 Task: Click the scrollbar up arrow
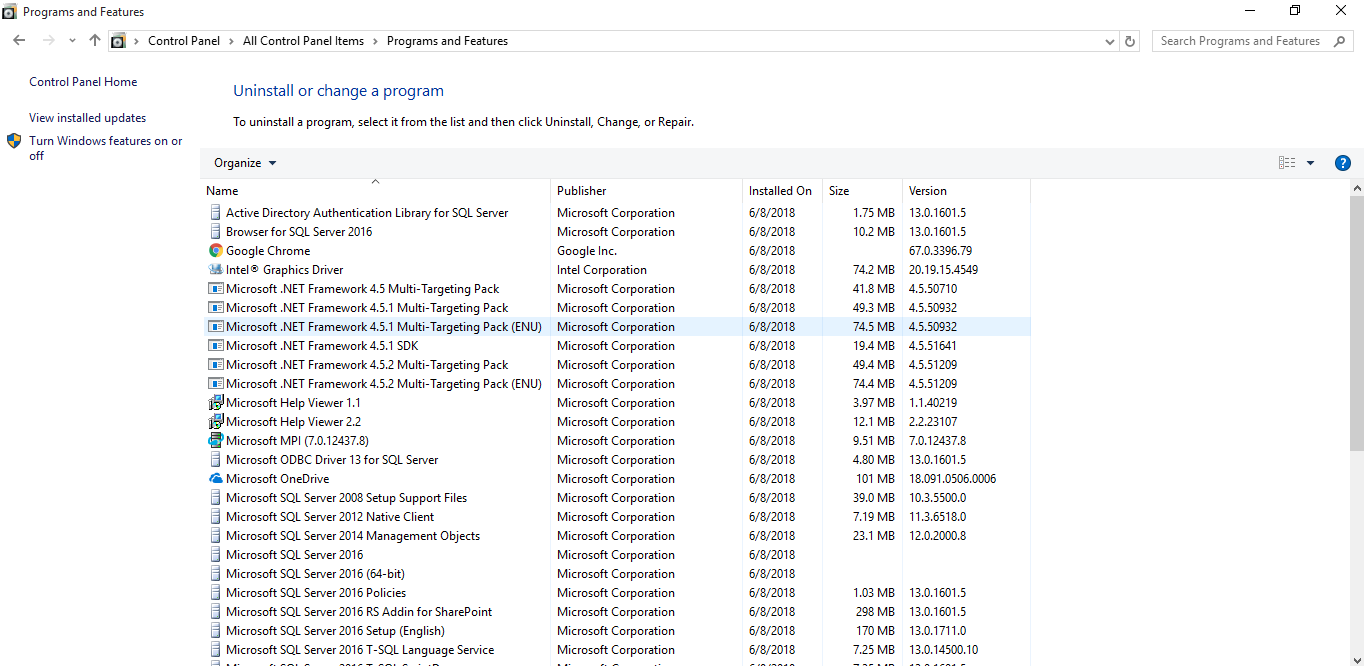click(1357, 188)
